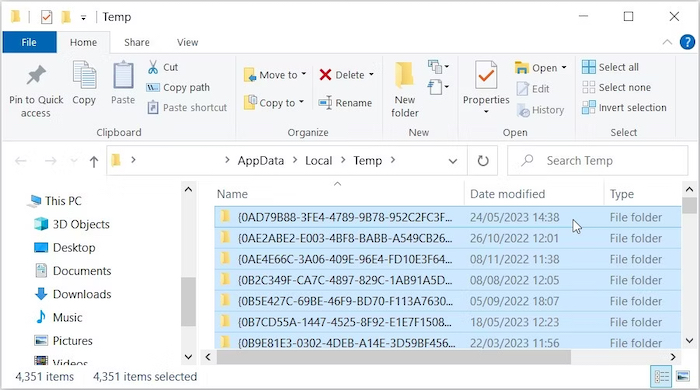Open Documents in navigation pane

(73, 271)
